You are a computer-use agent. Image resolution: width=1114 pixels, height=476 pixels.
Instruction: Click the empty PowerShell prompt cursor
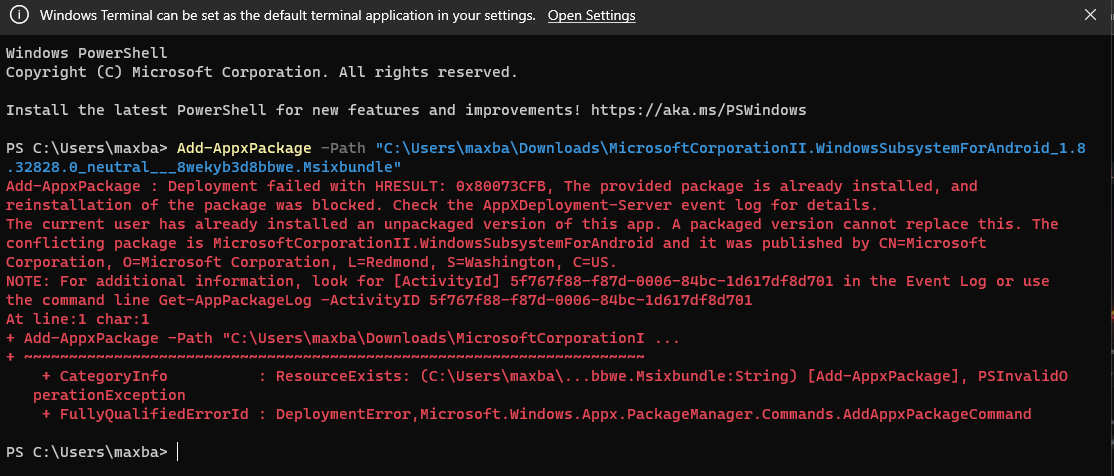click(178, 452)
